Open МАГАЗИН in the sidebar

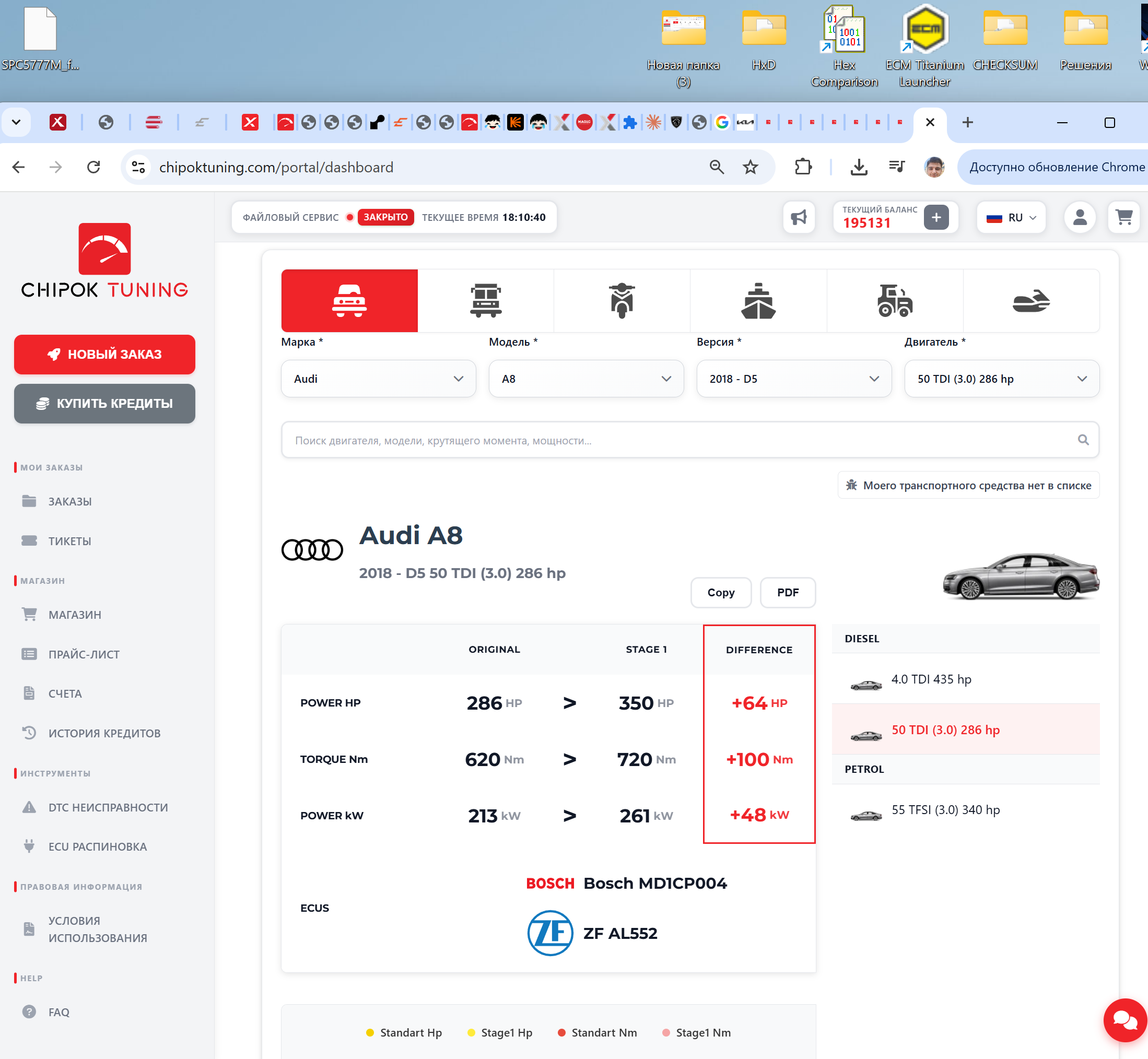point(75,615)
